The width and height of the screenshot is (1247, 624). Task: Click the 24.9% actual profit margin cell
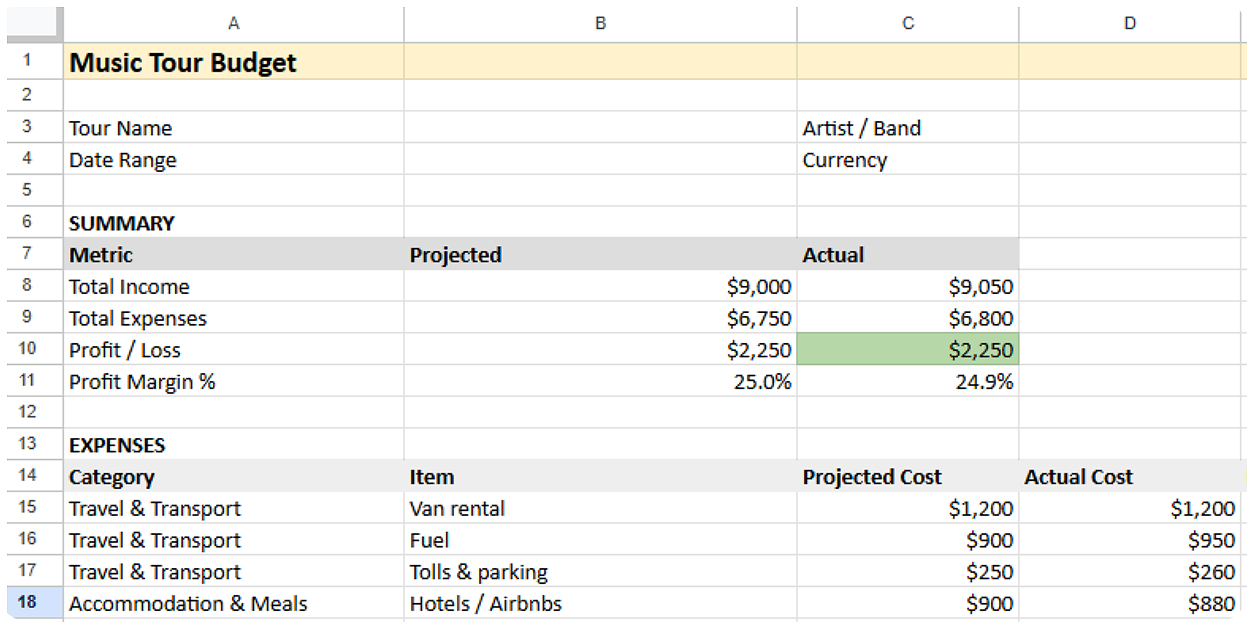908,382
